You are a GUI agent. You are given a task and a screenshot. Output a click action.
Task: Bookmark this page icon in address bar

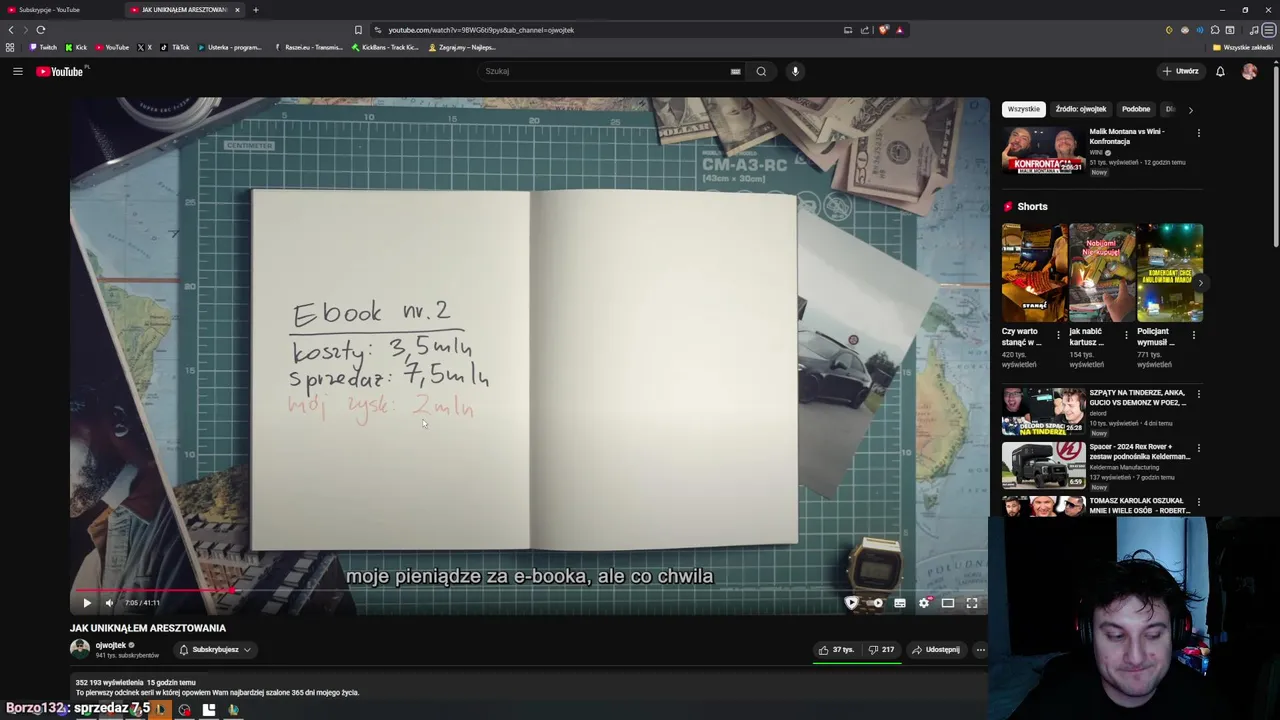coord(358,30)
